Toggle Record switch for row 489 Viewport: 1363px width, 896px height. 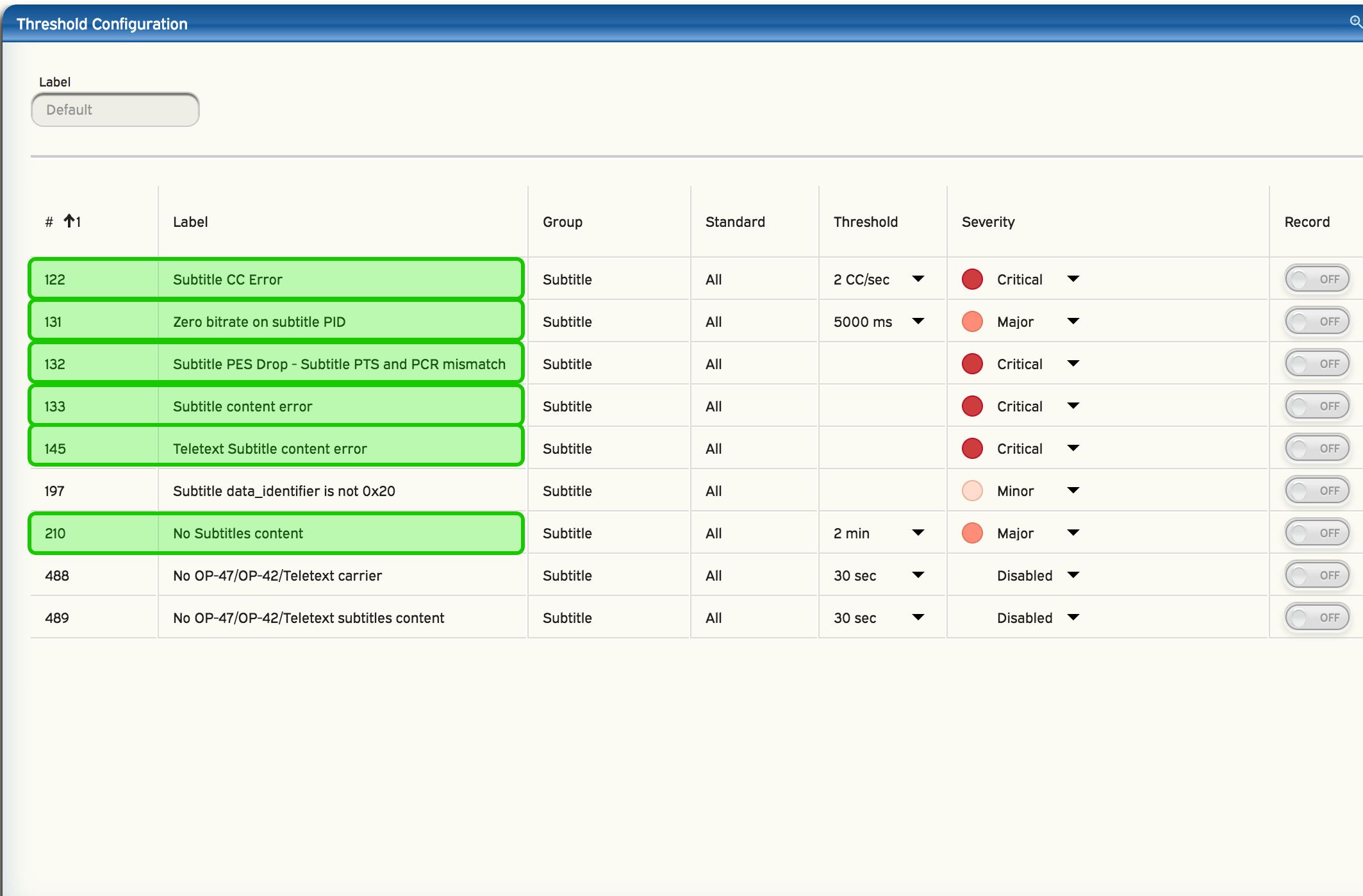[x=1317, y=618]
